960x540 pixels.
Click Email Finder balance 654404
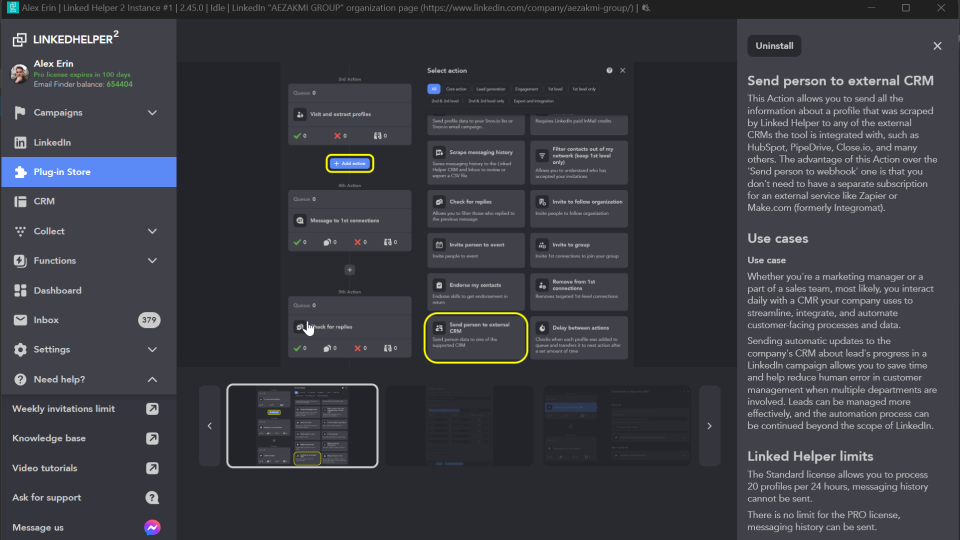pos(83,84)
